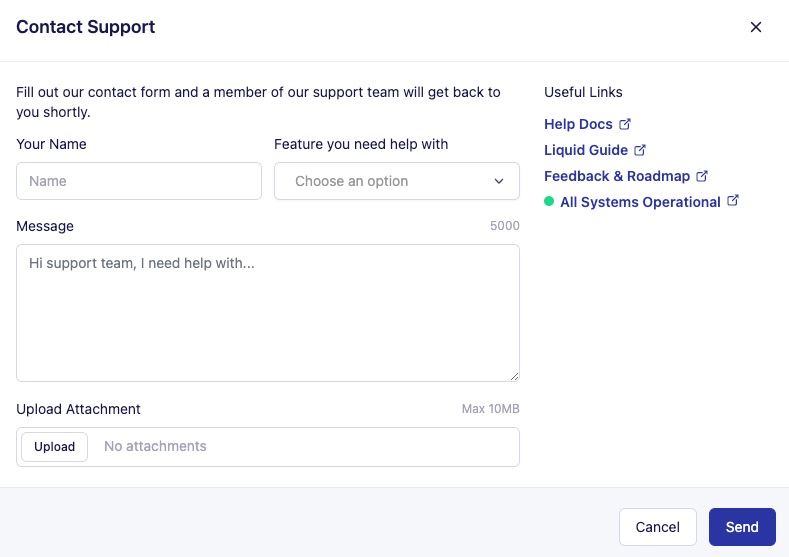Screen dimensions: 789x557
Task: Visit the Feedback & Roadmap link
Action: (617, 176)
